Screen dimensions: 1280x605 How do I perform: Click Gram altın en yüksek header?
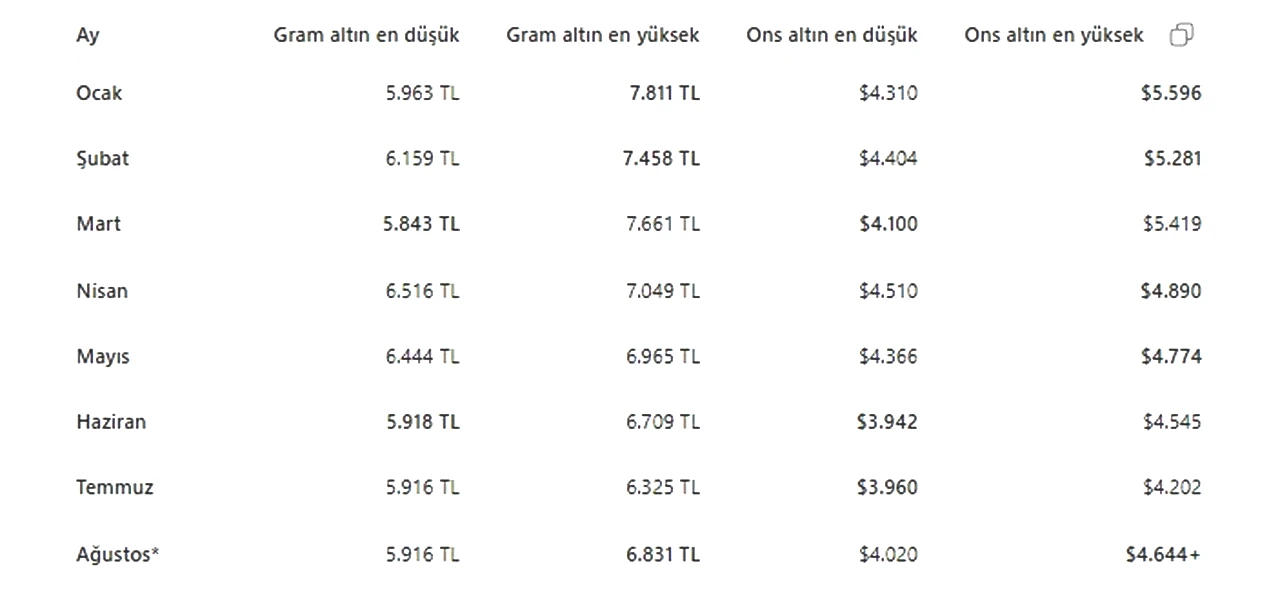click(x=603, y=35)
